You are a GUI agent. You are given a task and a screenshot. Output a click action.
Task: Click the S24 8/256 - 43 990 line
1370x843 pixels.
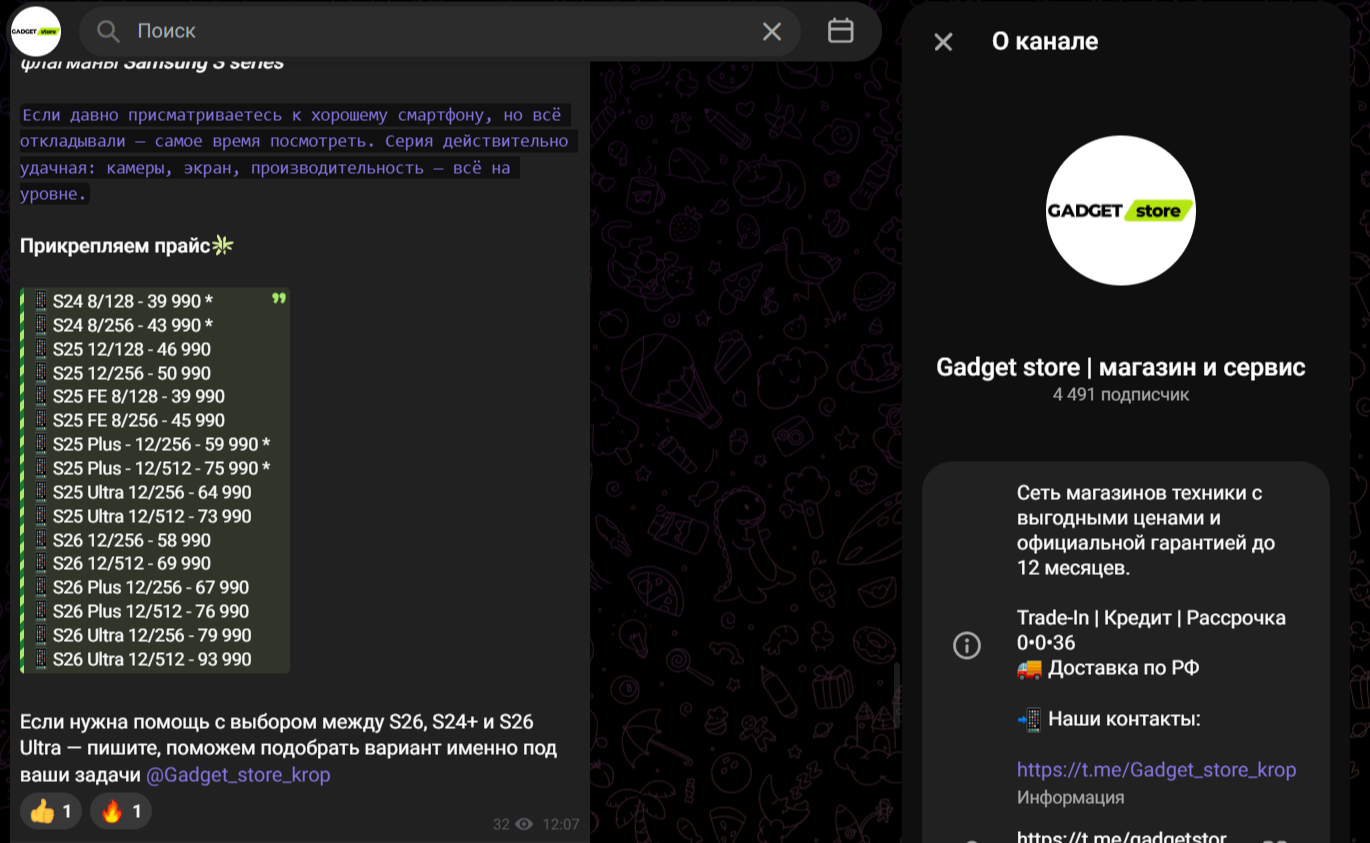(x=124, y=325)
